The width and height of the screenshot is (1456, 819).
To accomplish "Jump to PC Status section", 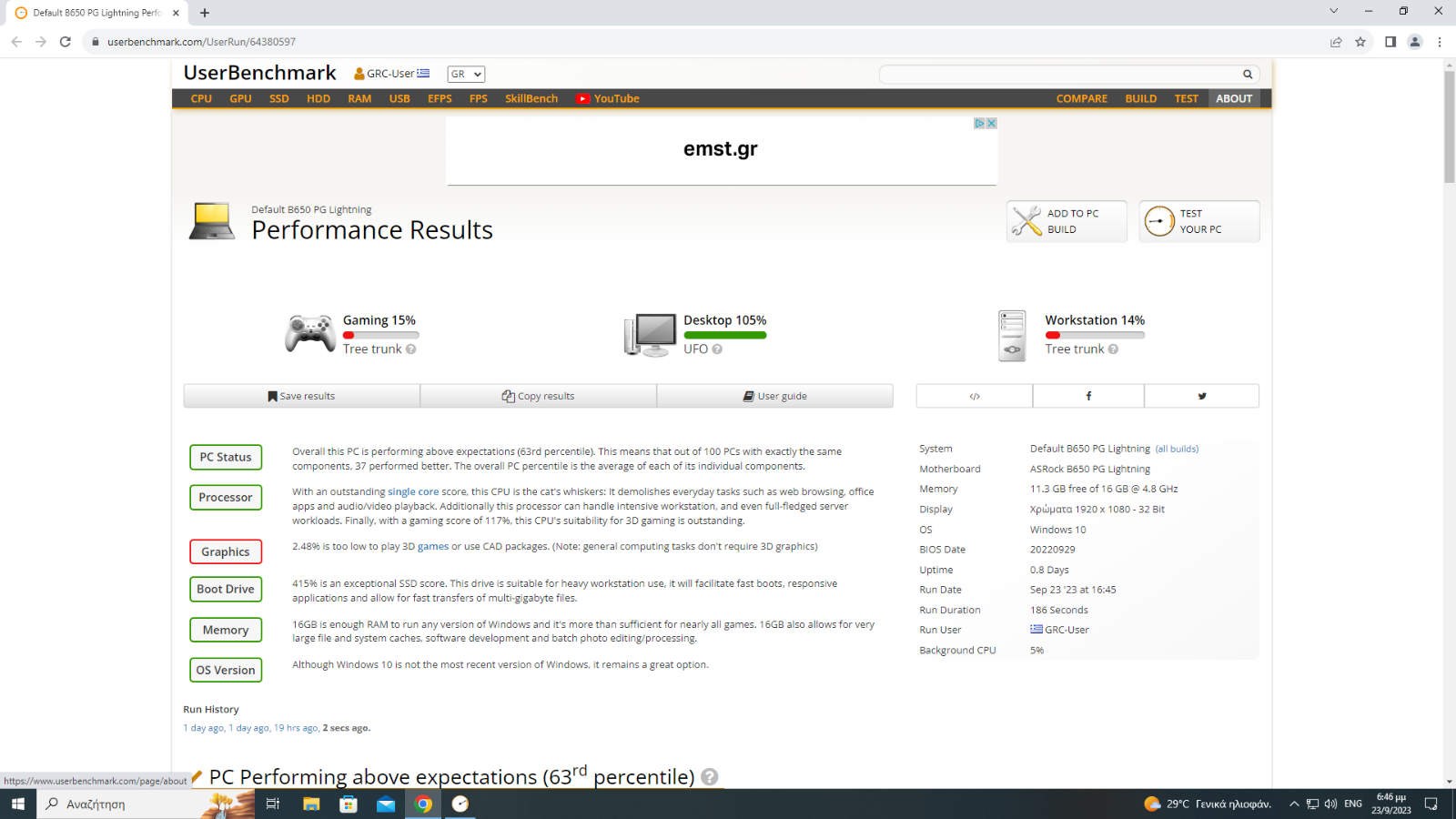I will point(226,457).
